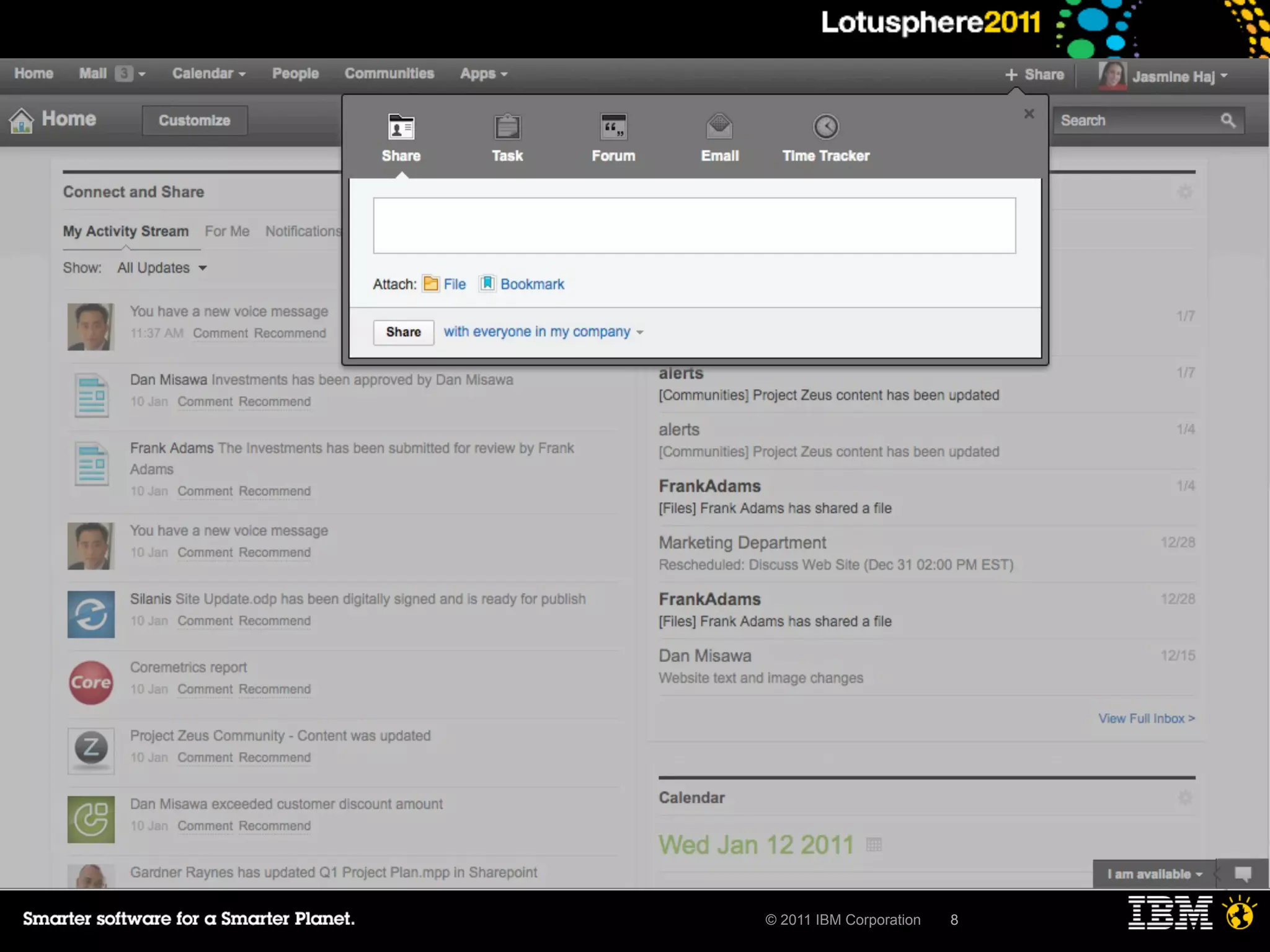Open the chat bubble icon
Viewport: 1270px width, 952px height.
(1243, 874)
